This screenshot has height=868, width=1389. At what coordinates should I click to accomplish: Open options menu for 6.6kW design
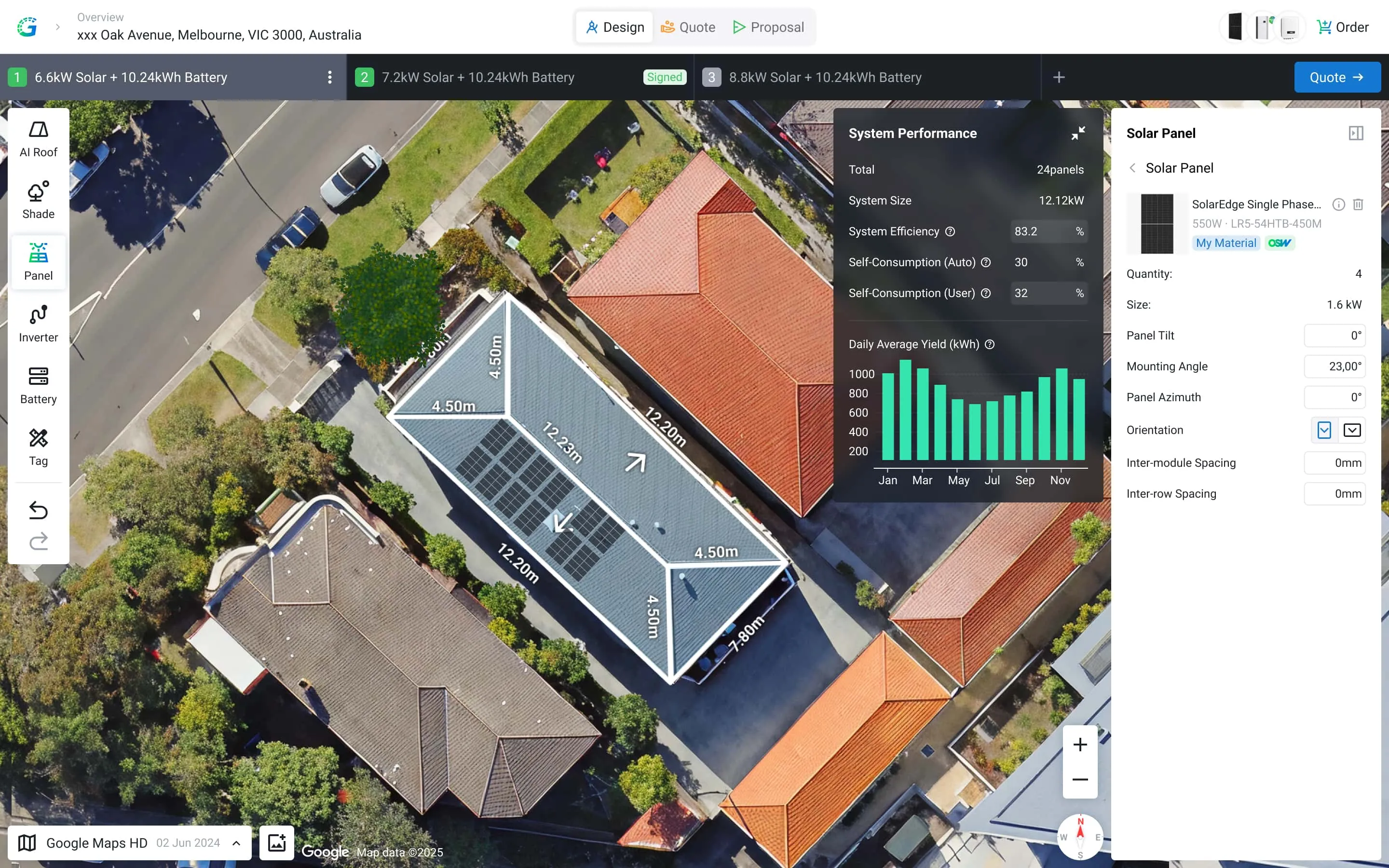tap(329, 78)
